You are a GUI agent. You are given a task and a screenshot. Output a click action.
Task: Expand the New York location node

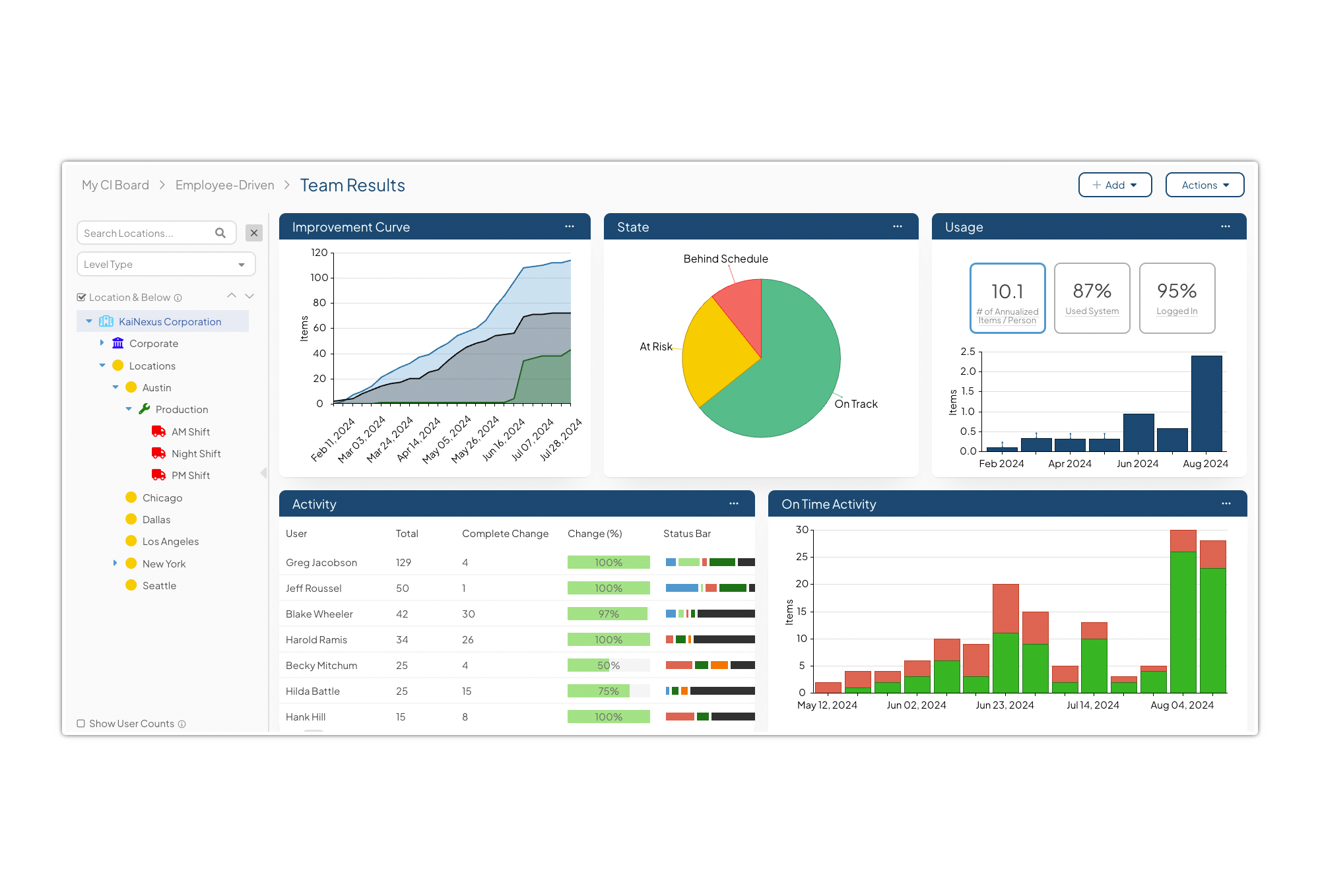(115, 563)
